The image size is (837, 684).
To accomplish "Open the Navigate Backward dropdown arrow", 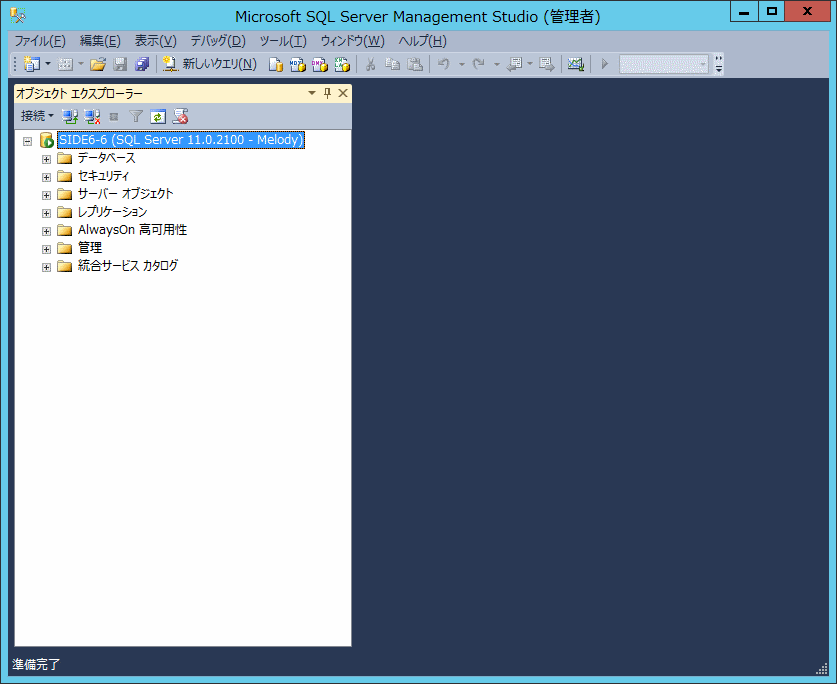I will [x=530, y=64].
